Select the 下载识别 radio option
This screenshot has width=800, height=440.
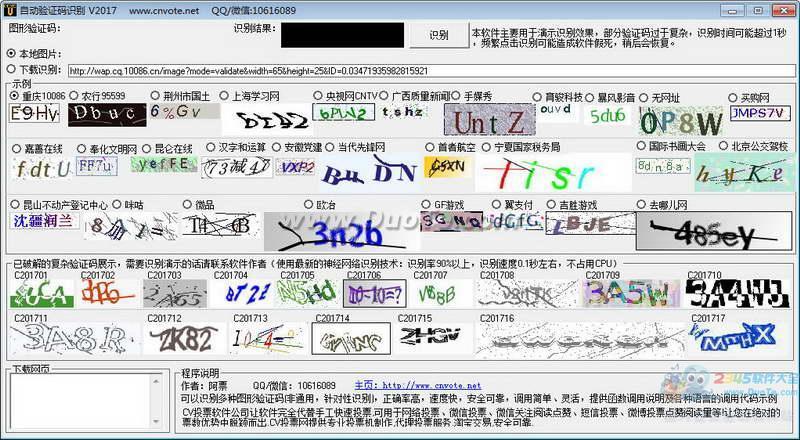click(11, 69)
